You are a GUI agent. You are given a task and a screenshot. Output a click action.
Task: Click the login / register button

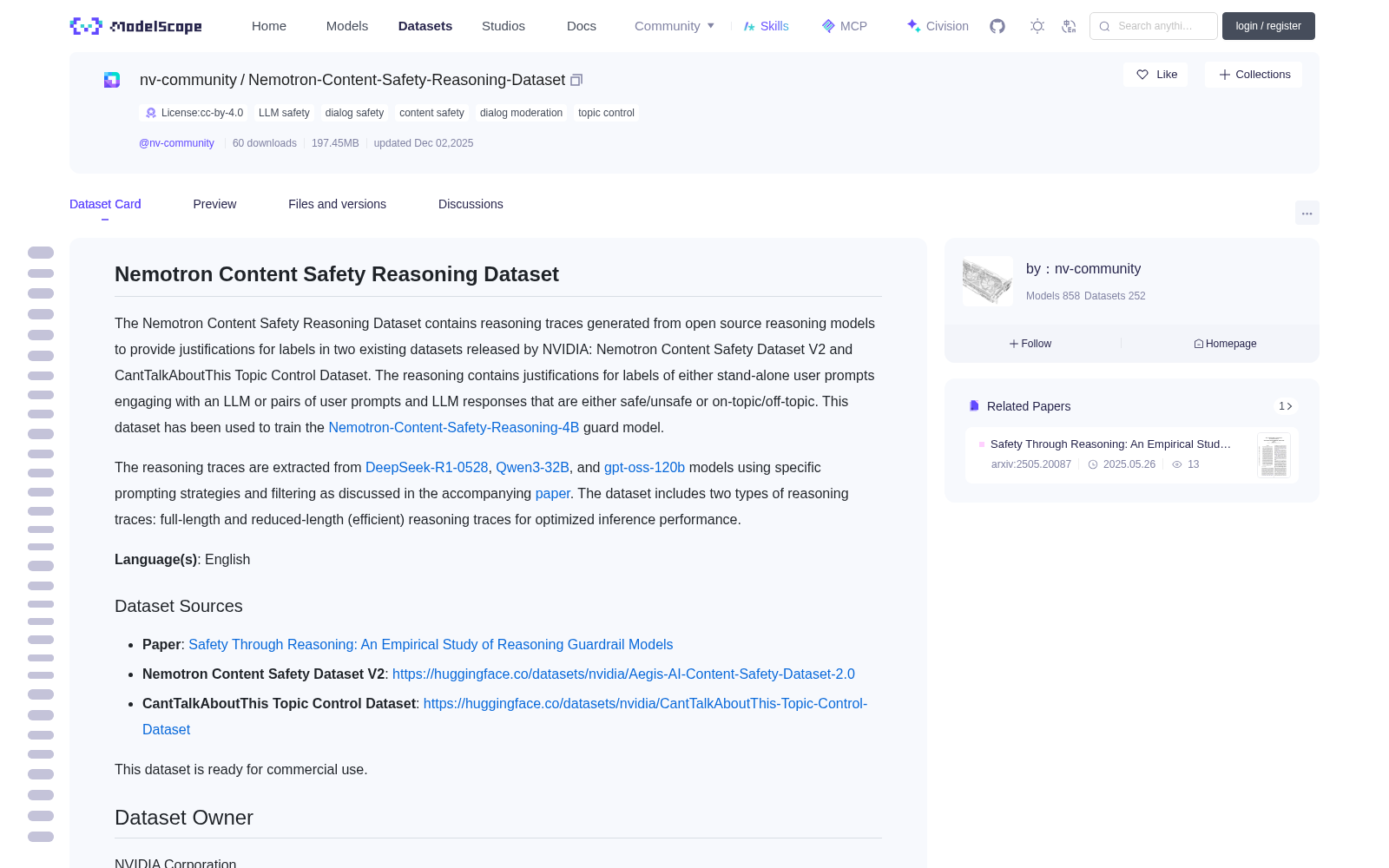tap(1268, 26)
